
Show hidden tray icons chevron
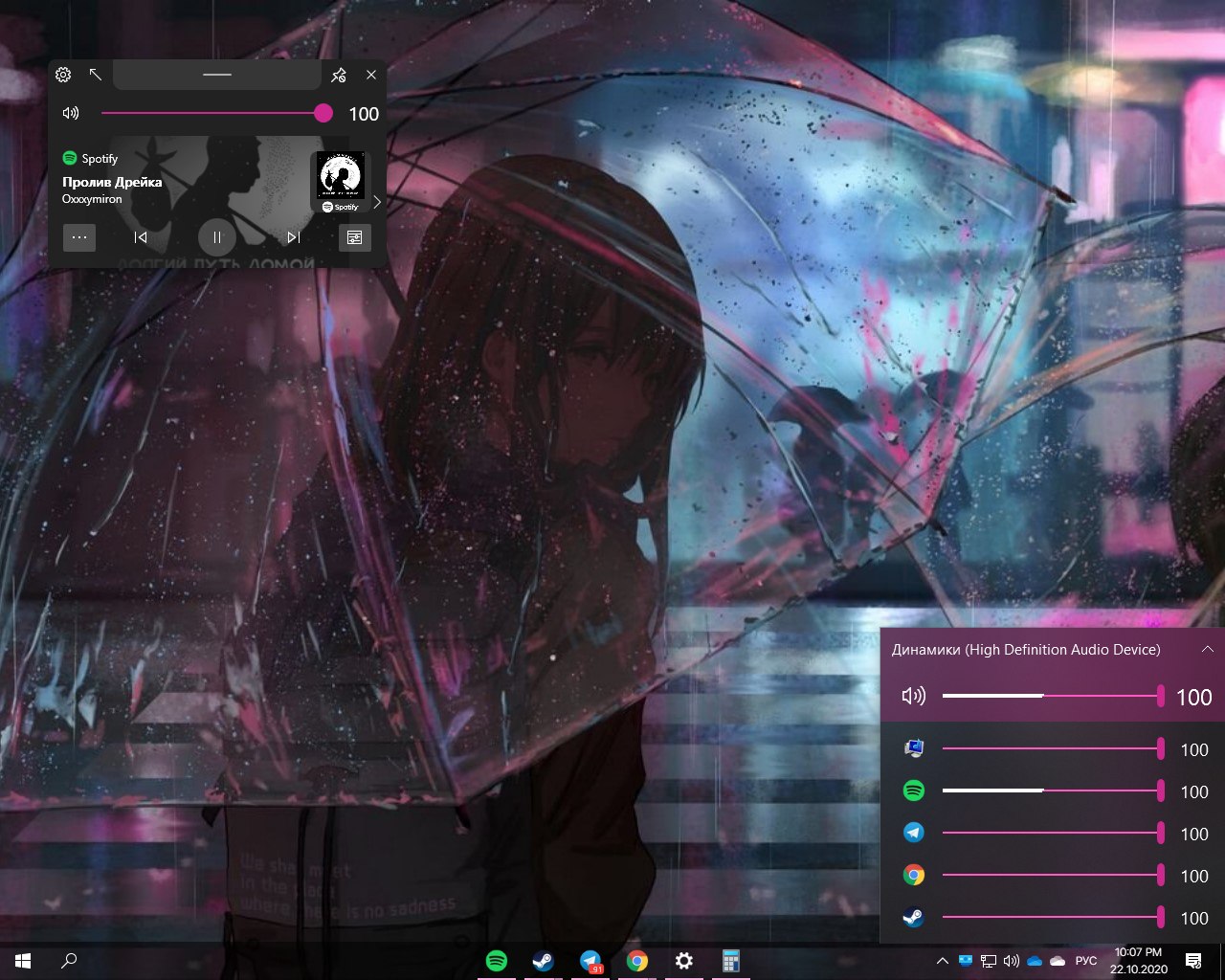pyautogui.click(x=942, y=961)
